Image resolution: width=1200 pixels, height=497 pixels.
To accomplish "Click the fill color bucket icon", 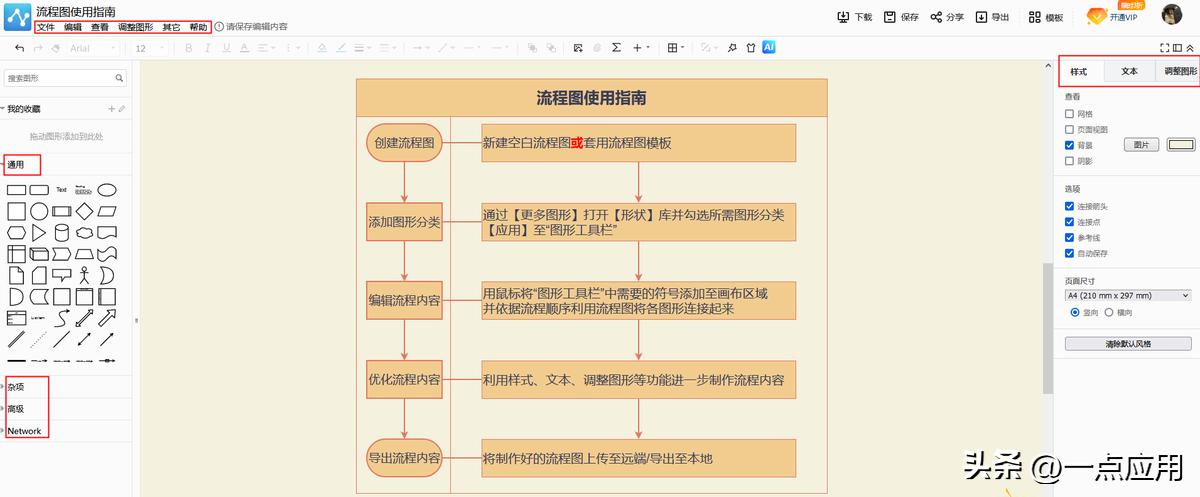I will (322, 47).
